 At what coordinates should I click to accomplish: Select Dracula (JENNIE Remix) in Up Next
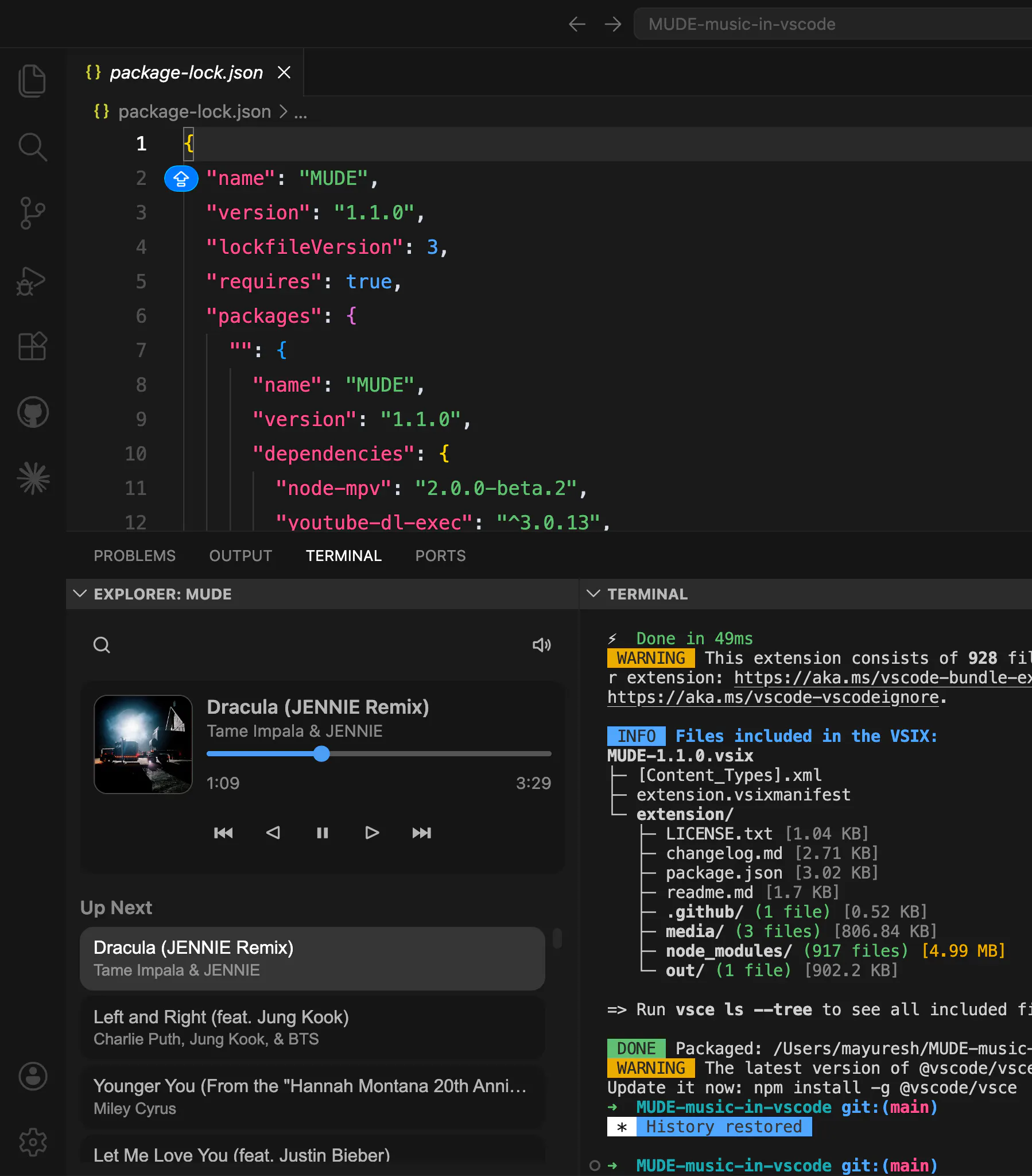coord(312,958)
